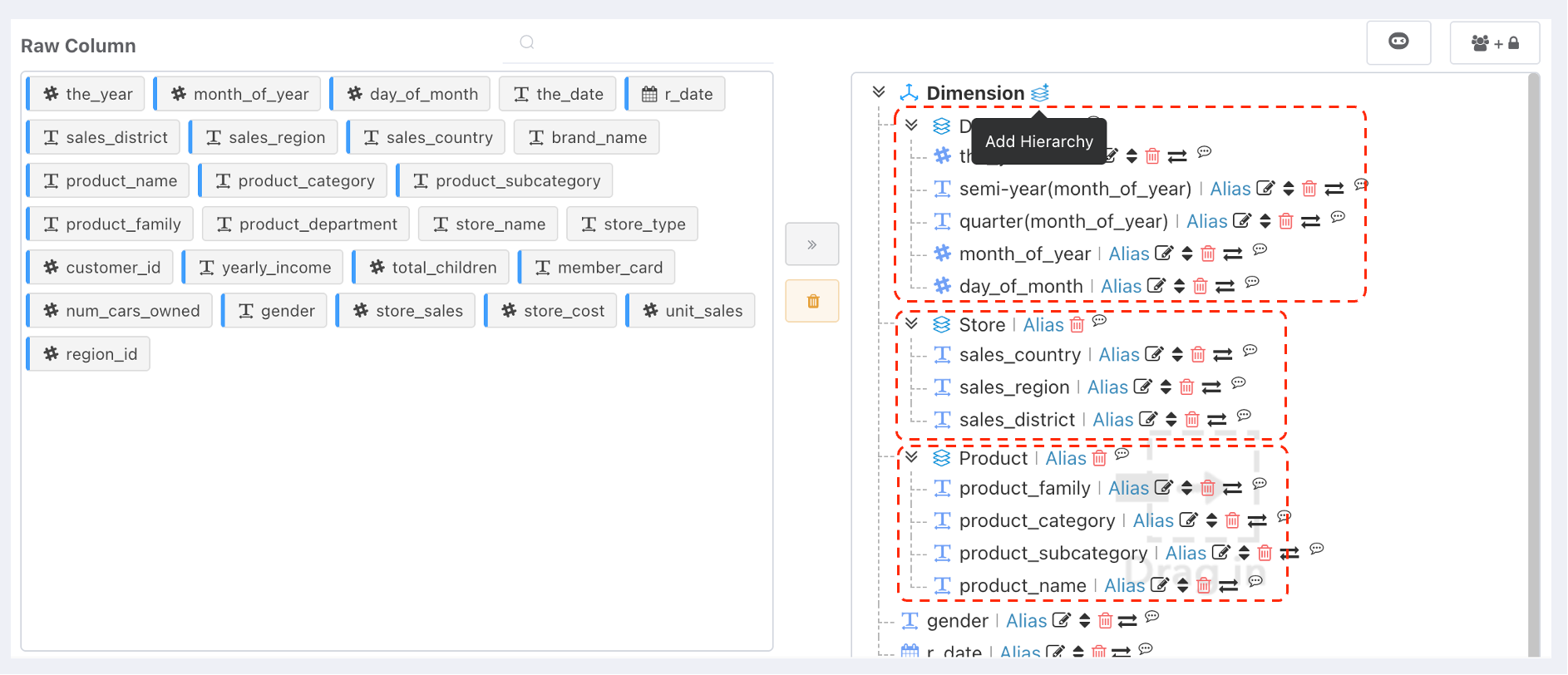The width and height of the screenshot is (1568, 675).
Task: Click the comment bubble on the day_of_month row
Action: tap(1252, 282)
